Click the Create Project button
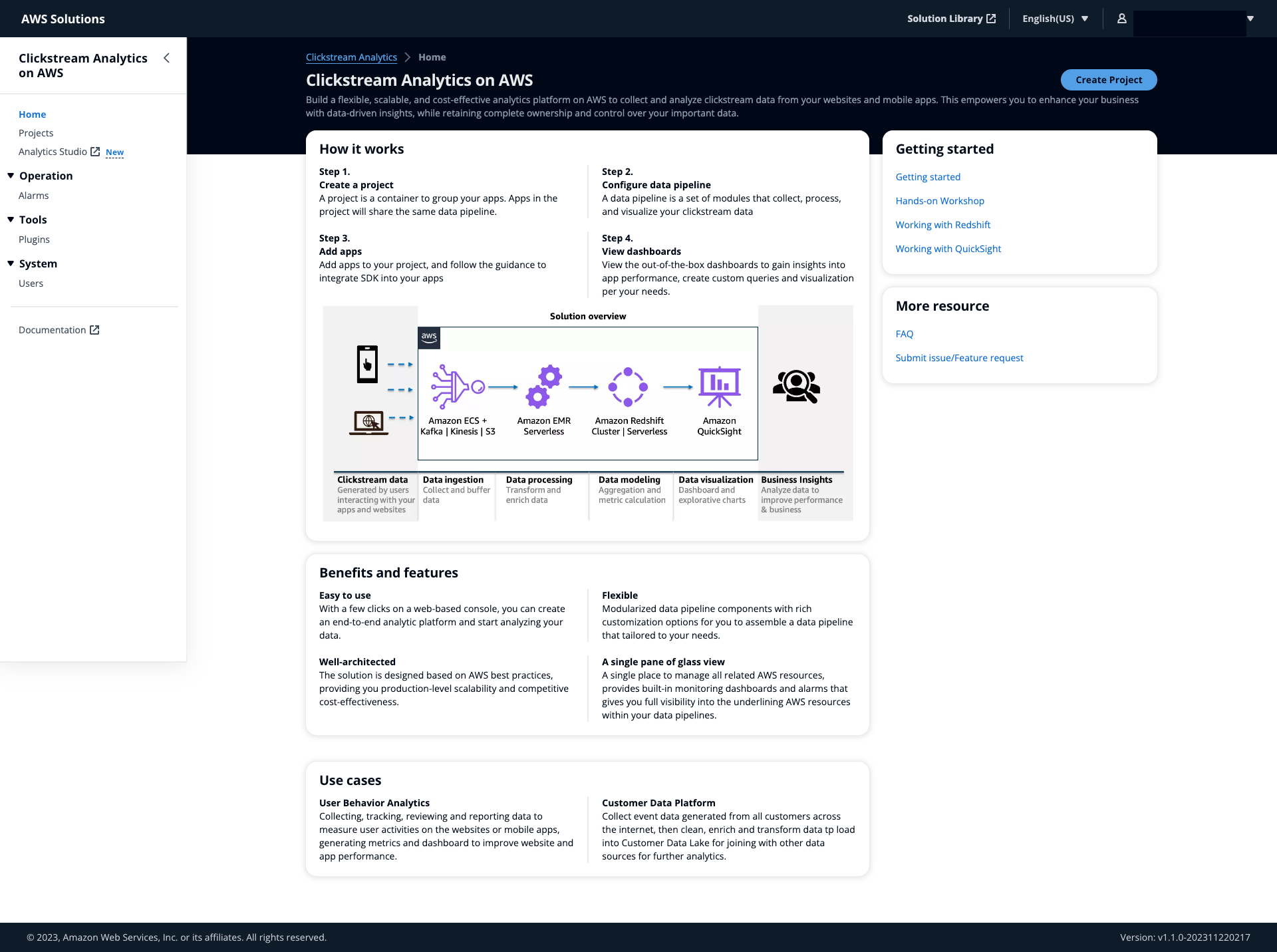 click(1108, 80)
